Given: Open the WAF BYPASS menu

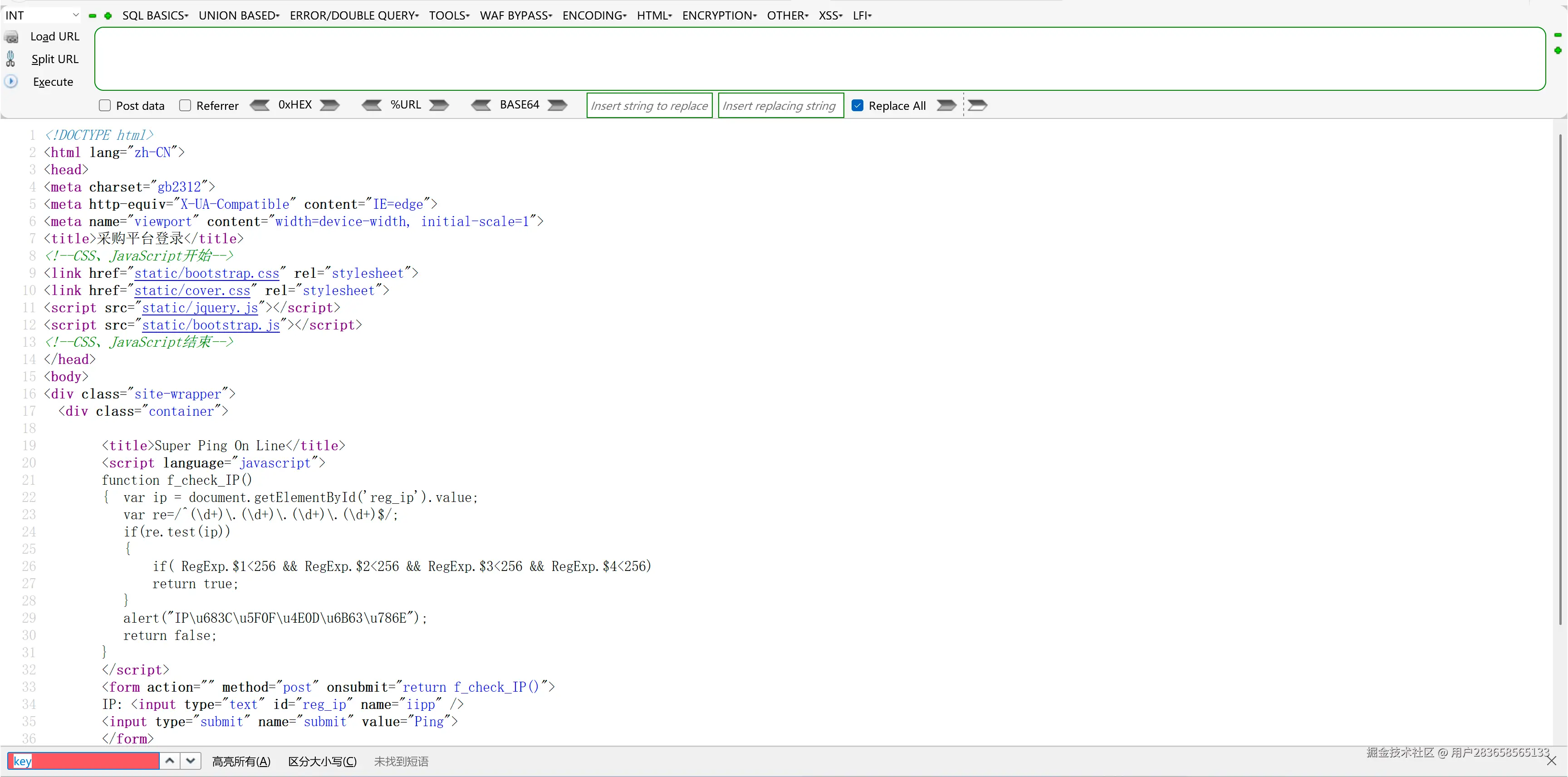Looking at the screenshot, I should click(515, 15).
